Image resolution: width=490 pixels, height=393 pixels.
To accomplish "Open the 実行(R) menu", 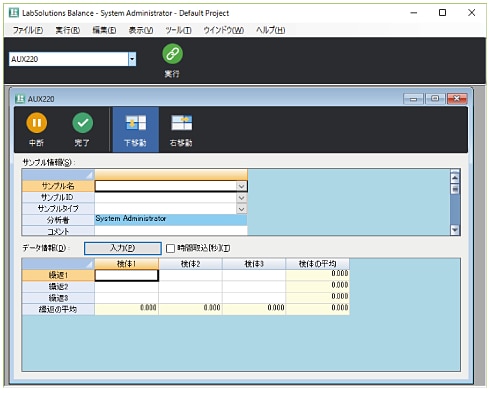I will click(x=68, y=30).
